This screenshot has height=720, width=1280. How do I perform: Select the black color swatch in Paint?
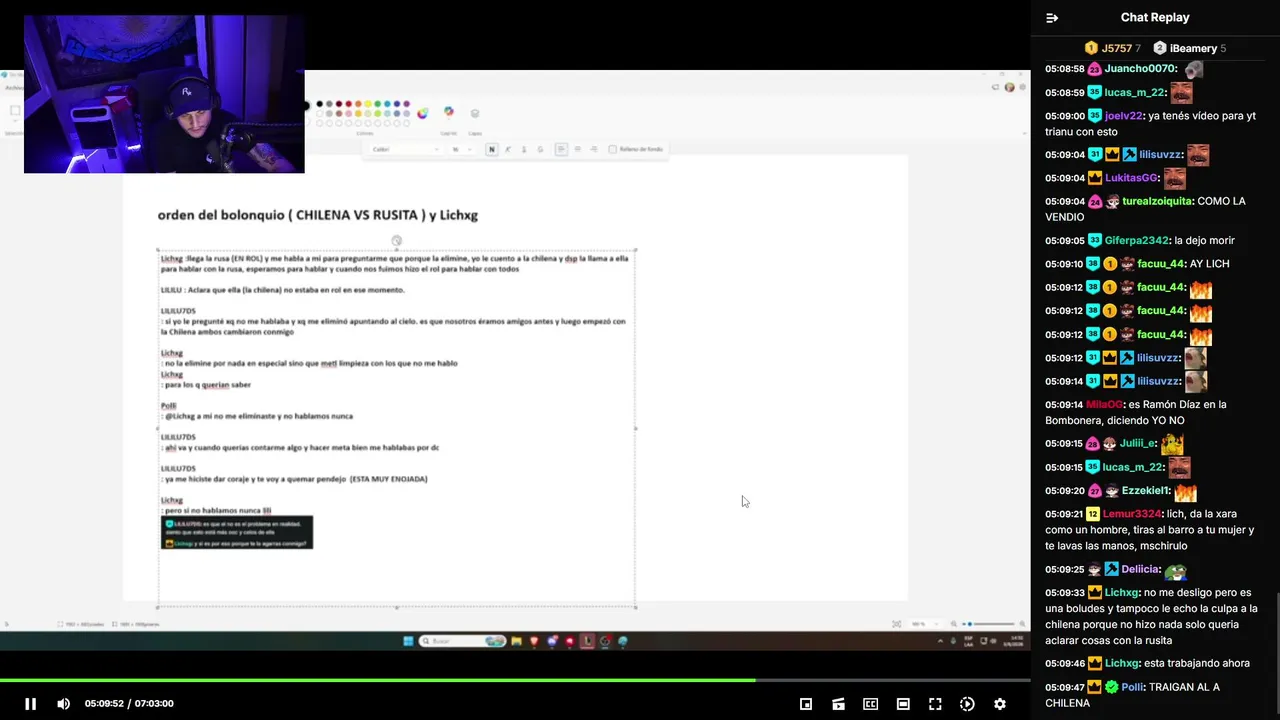click(320, 104)
